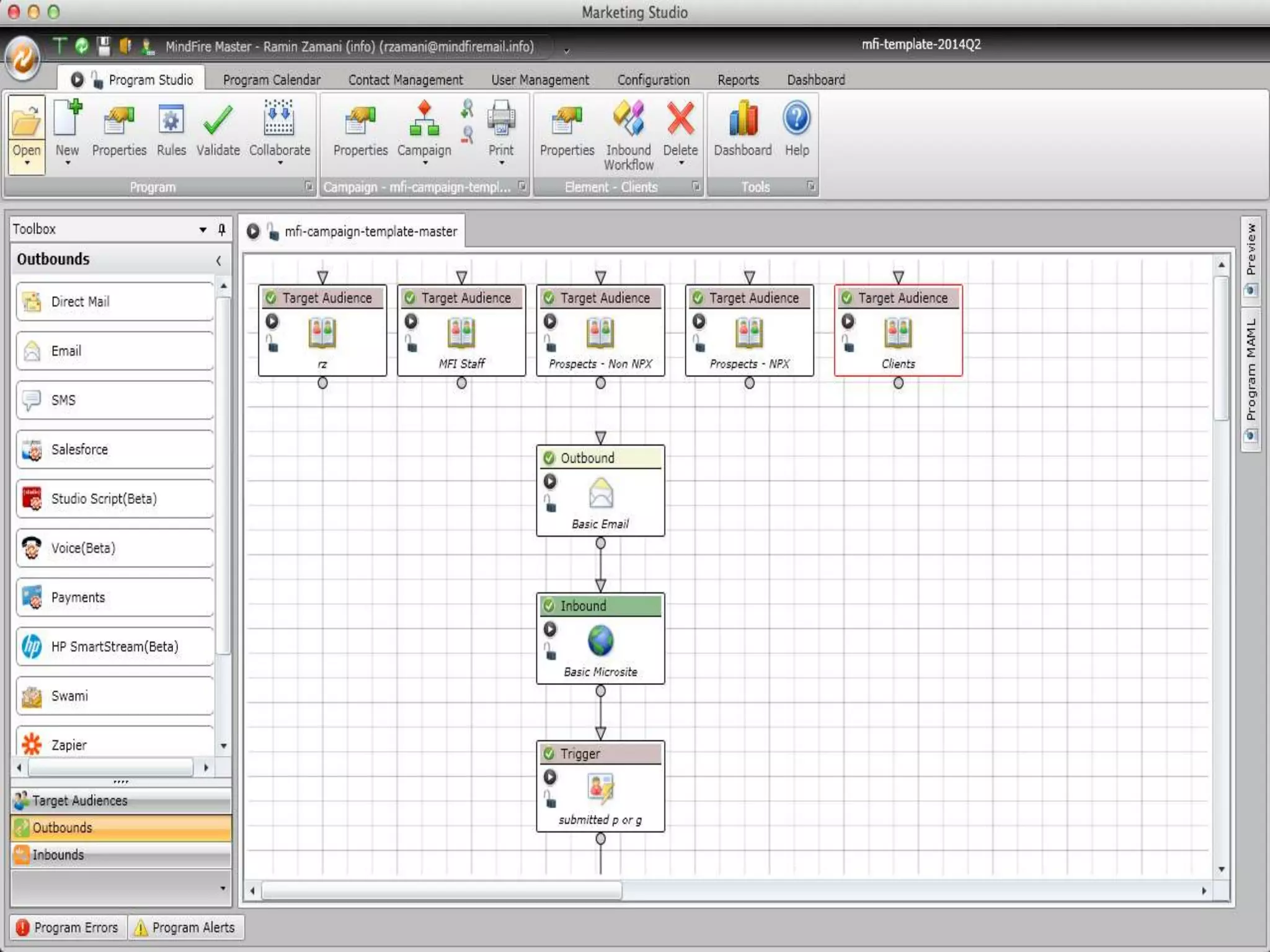Screen dimensions: 1270x952
Task: Click the Inbound Workflow icon
Action: click(628, 119)
